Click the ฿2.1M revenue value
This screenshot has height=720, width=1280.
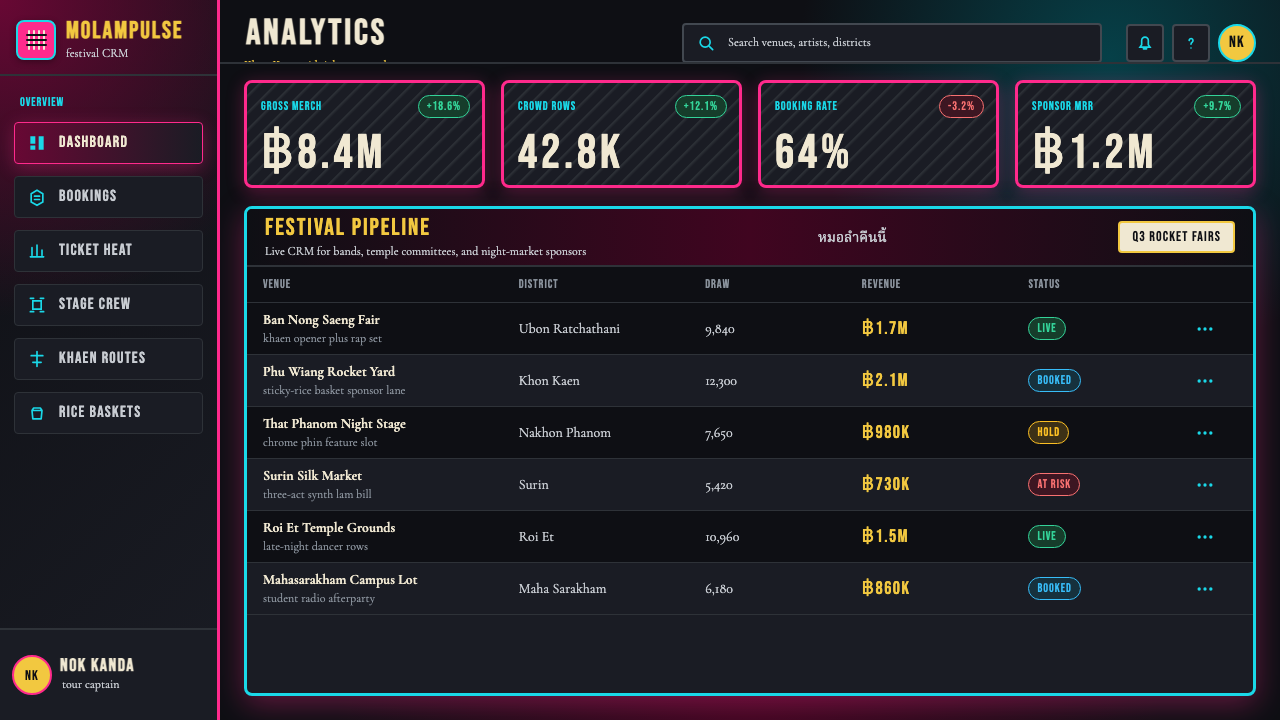click(885, 380)
